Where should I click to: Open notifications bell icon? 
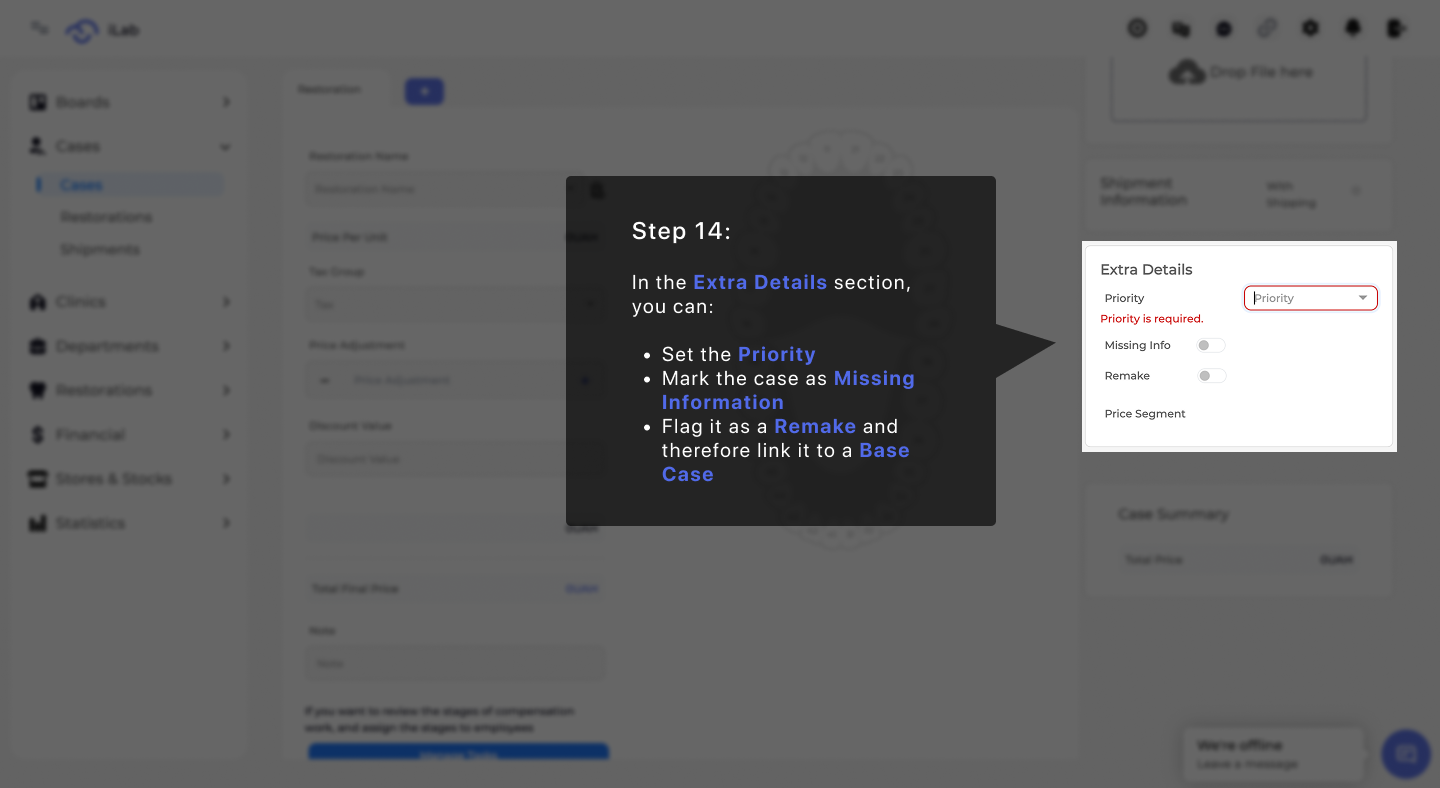pyautogui.click(x=1353, y=29)
